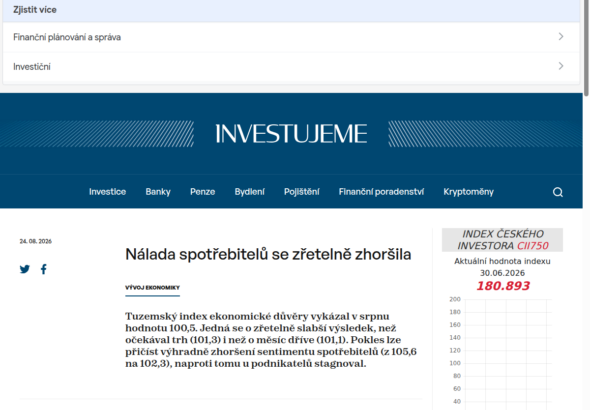Image resolution: width=590 pixels, height=410 pixels.
Task: Click the INVESTUJEME site logo
Action: tap(291, 134)
